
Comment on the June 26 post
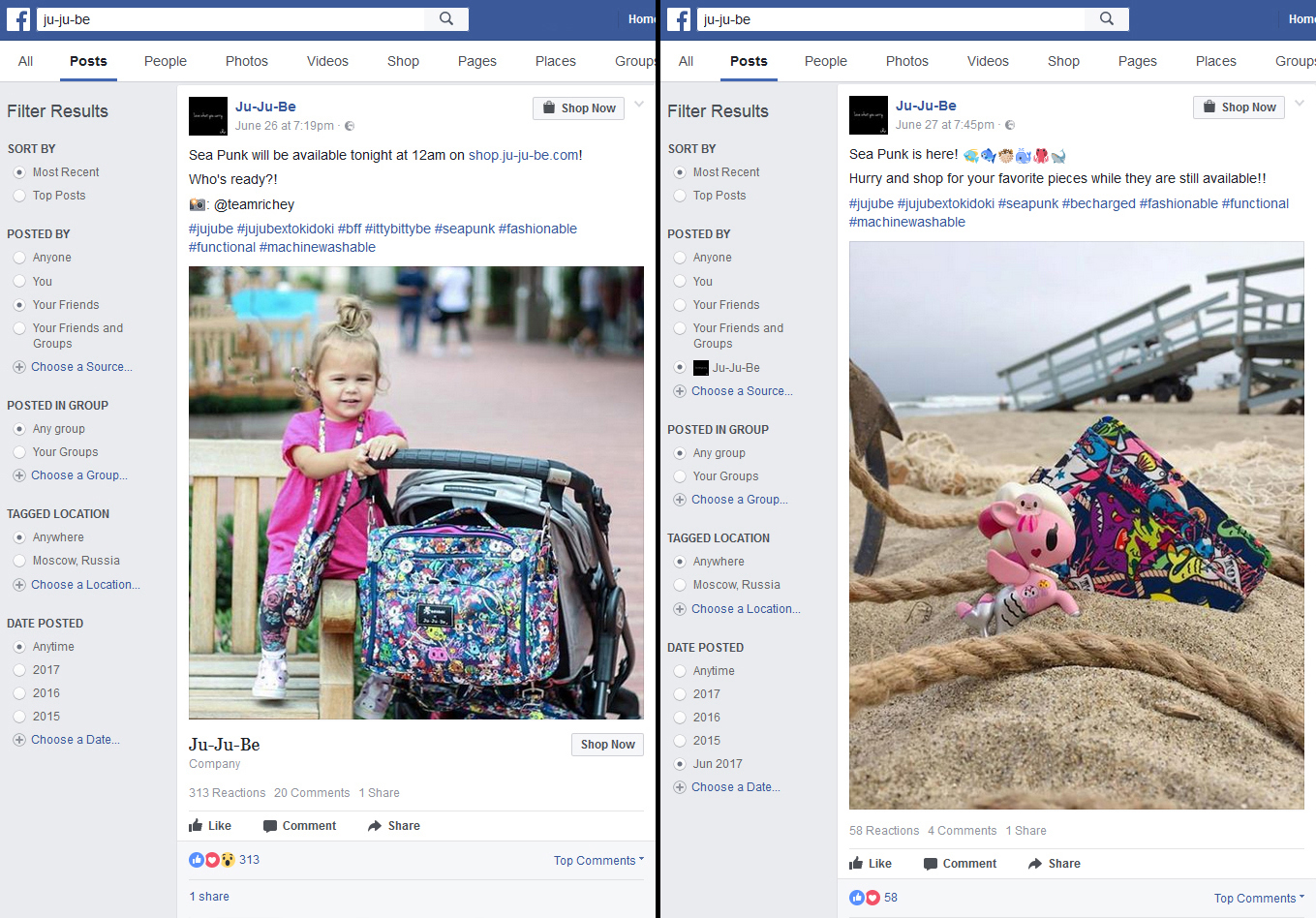pyautogui.click(x=300, y=826)
